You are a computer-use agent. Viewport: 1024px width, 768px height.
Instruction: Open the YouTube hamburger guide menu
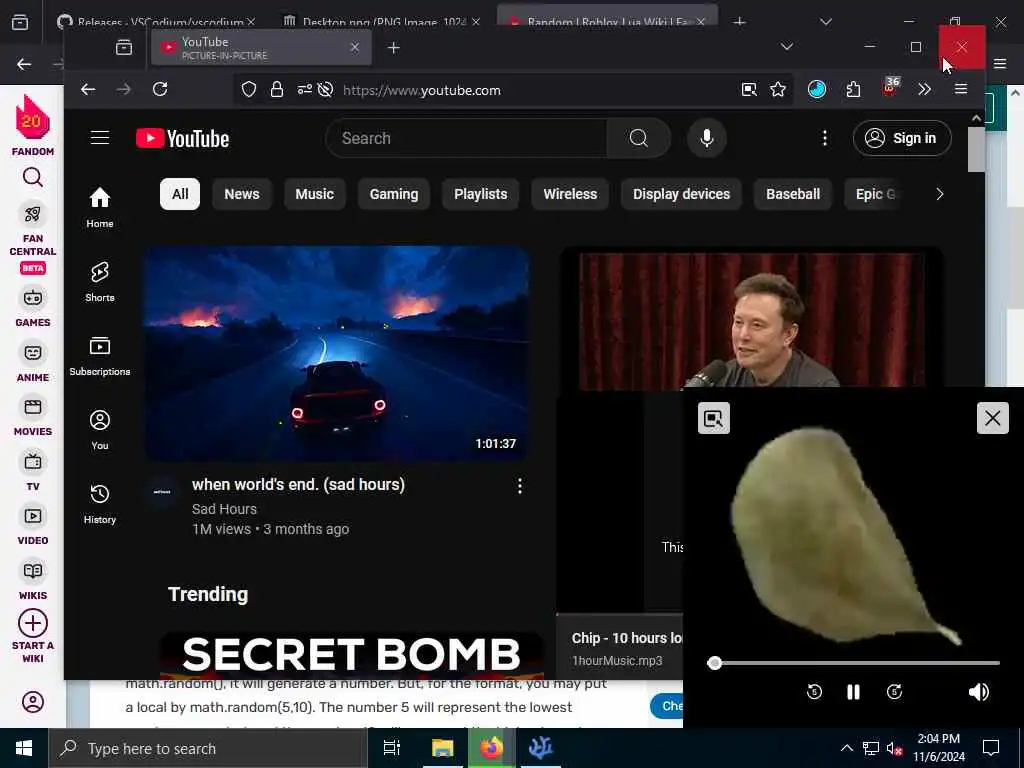tap(100, 138)
